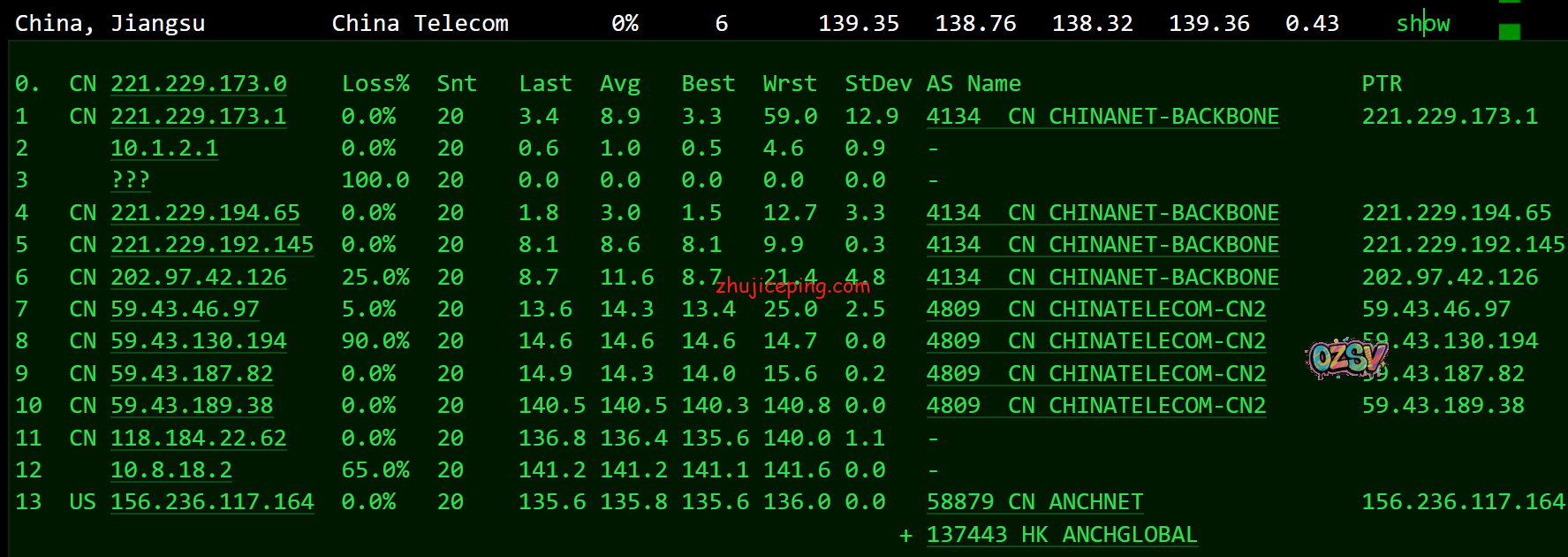Click the show link for China Telecom

click(x=1422, y=24)
